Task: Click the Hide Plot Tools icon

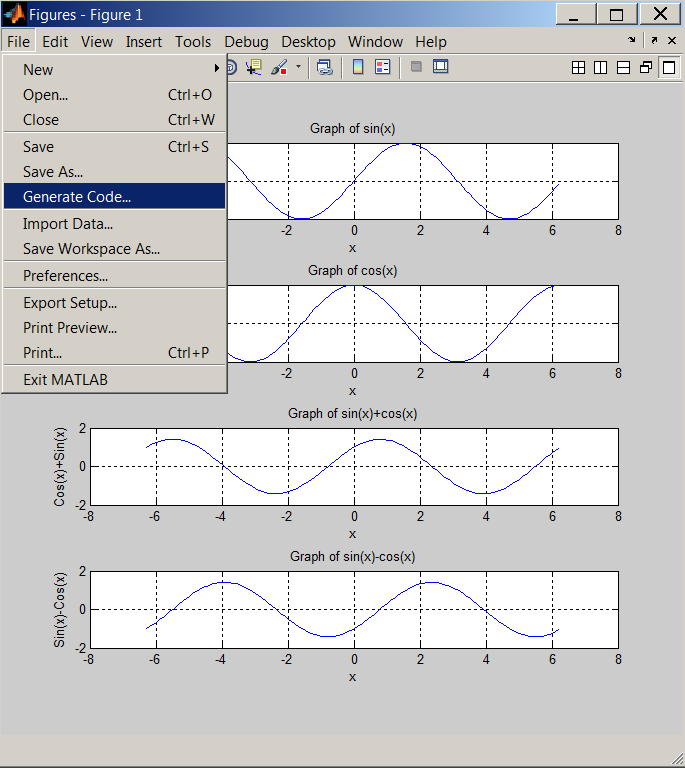Action: 416,67
